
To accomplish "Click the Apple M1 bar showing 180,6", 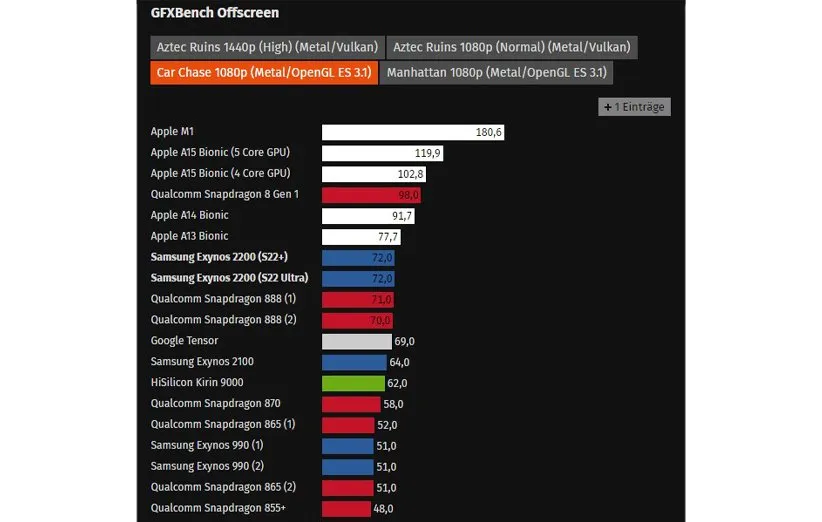I will [414, 132].
